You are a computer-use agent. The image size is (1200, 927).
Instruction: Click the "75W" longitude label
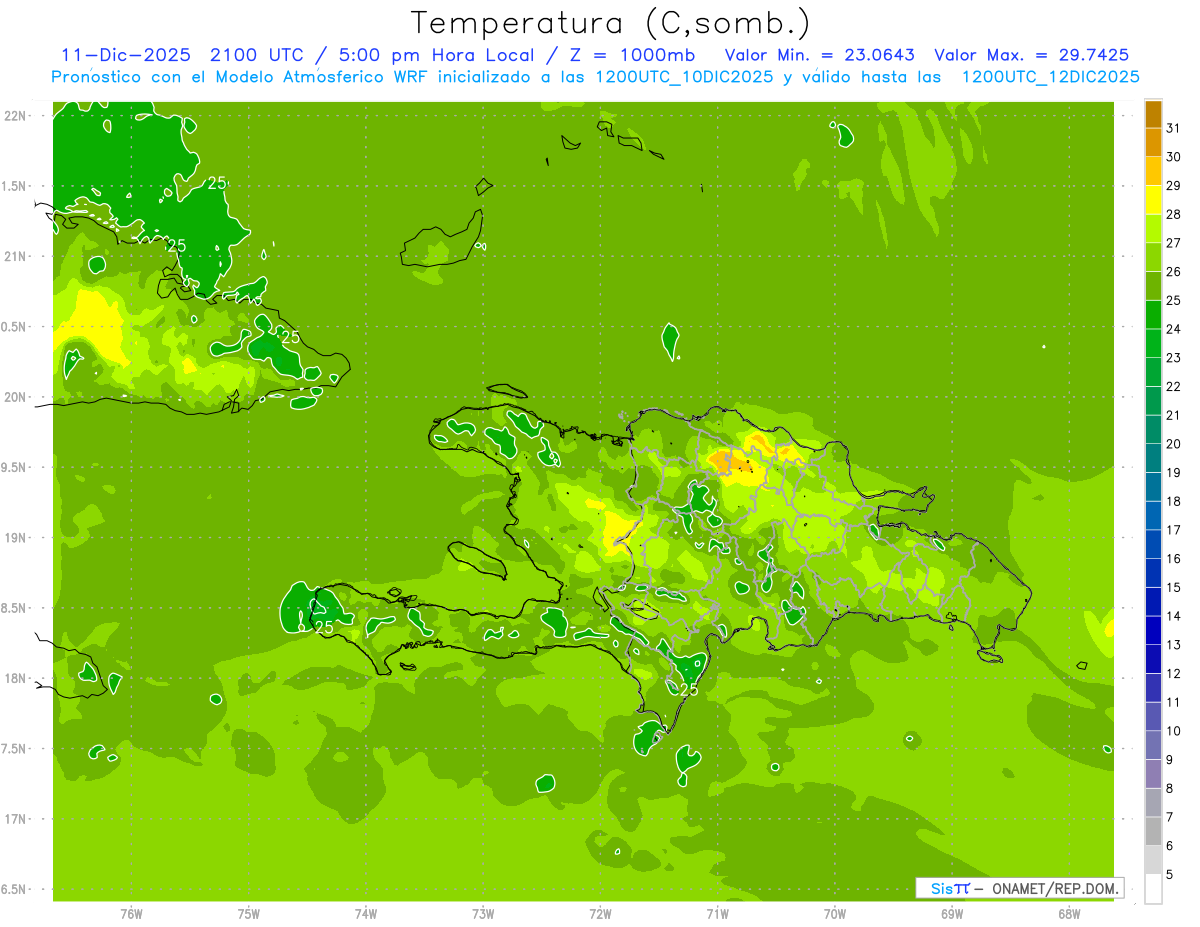click(x=249, y=913)
